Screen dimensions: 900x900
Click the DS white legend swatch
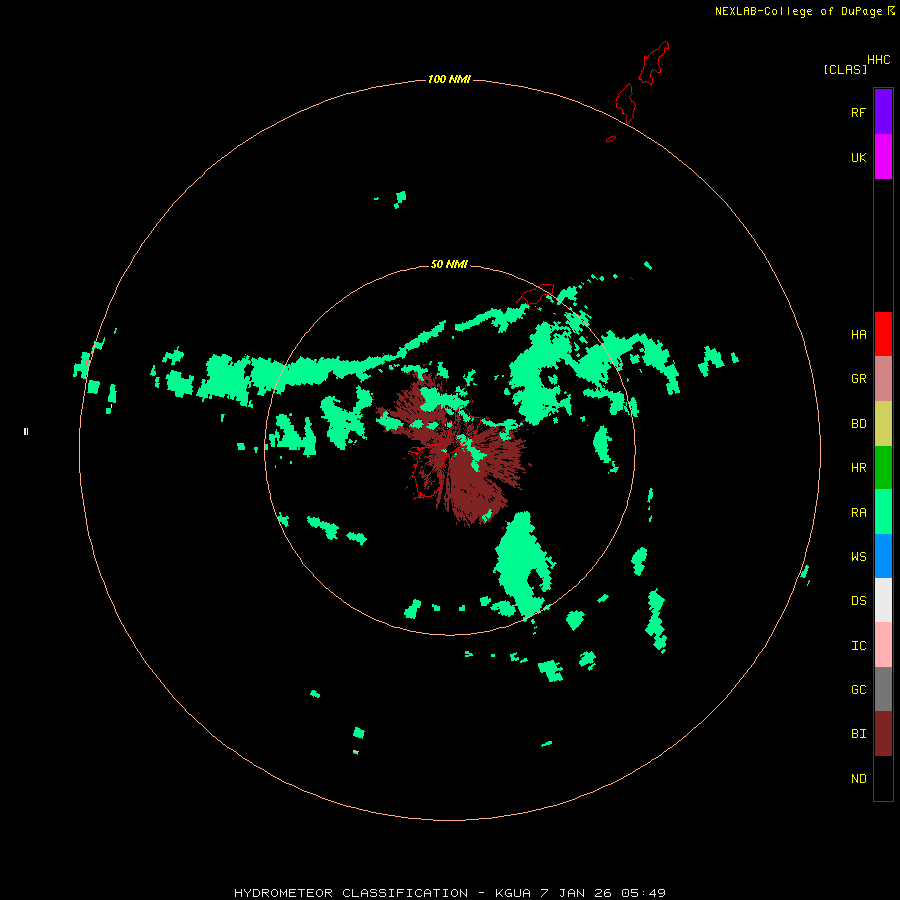tap(883, 600)
